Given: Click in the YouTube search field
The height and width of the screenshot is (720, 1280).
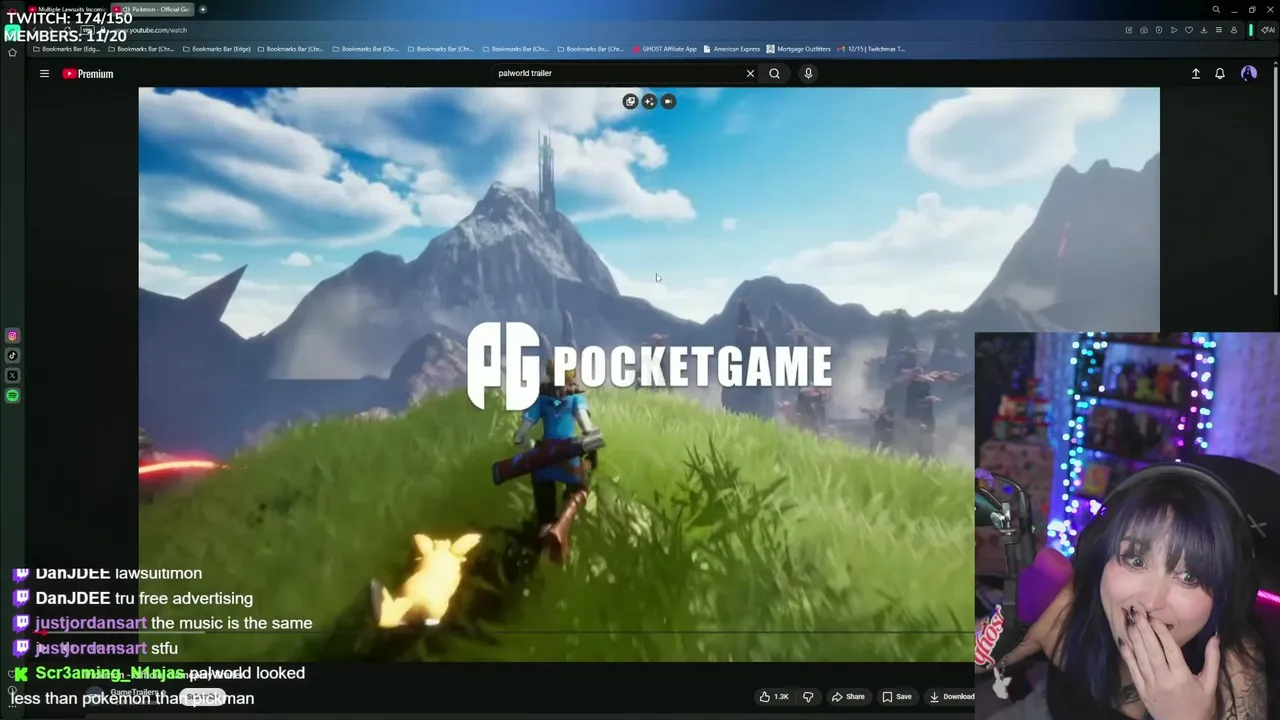Looking at the screenshot, I should [x=620, y=73].
